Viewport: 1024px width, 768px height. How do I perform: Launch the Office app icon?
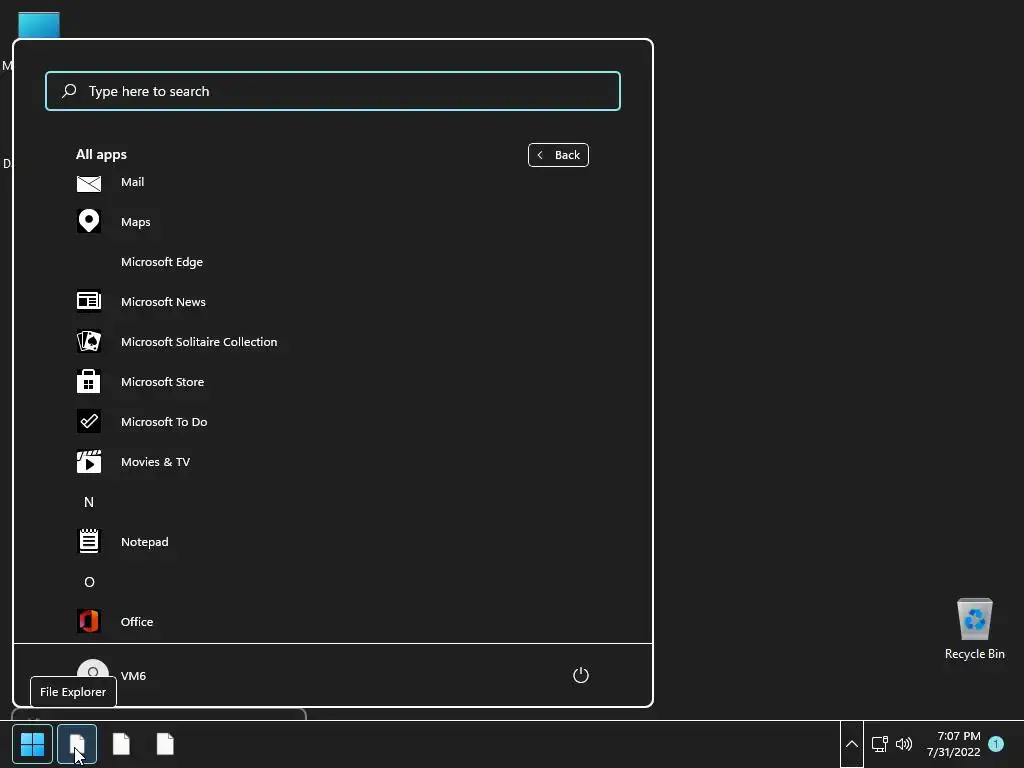pos(89,621)
